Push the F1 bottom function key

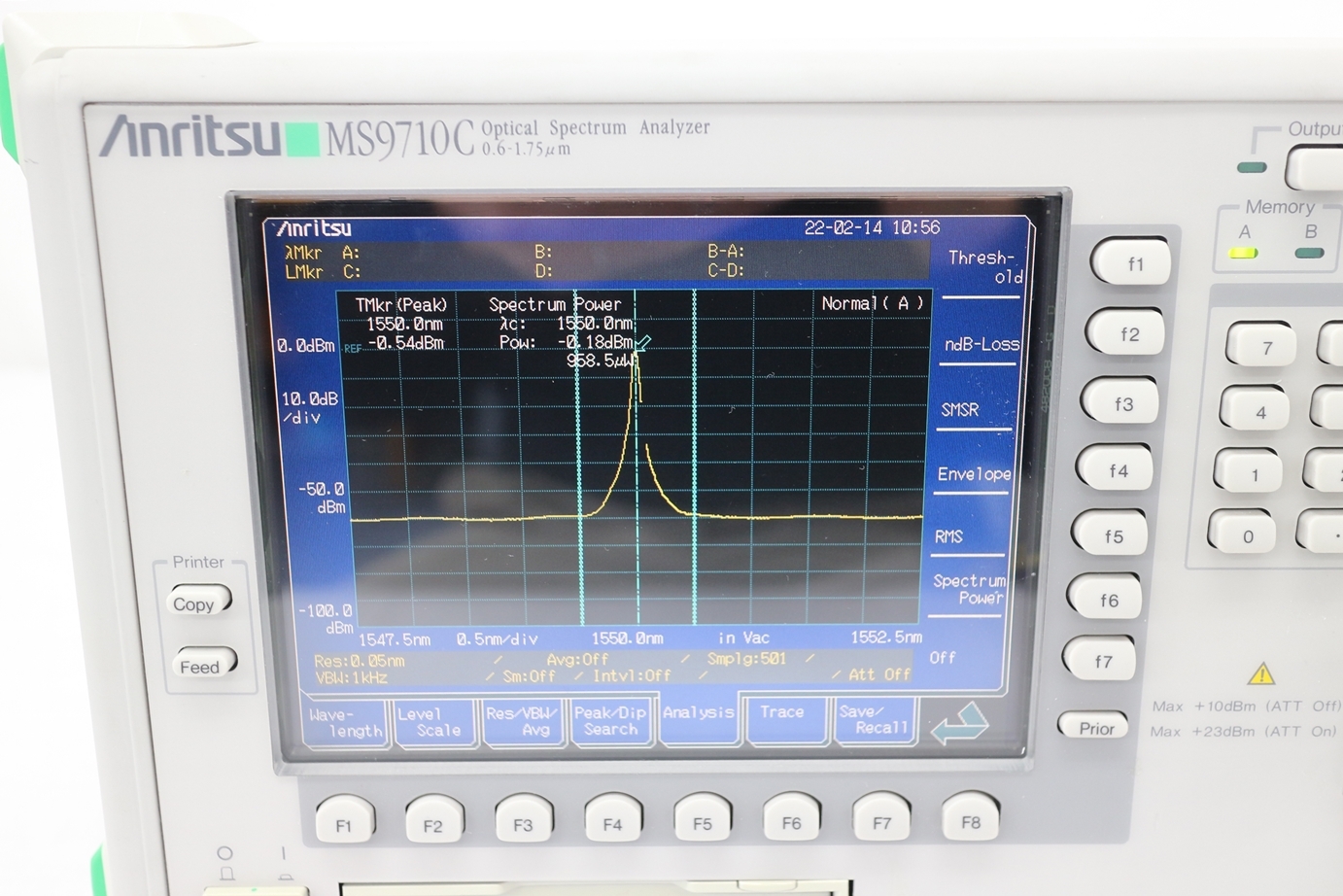[x=345, y=820]
